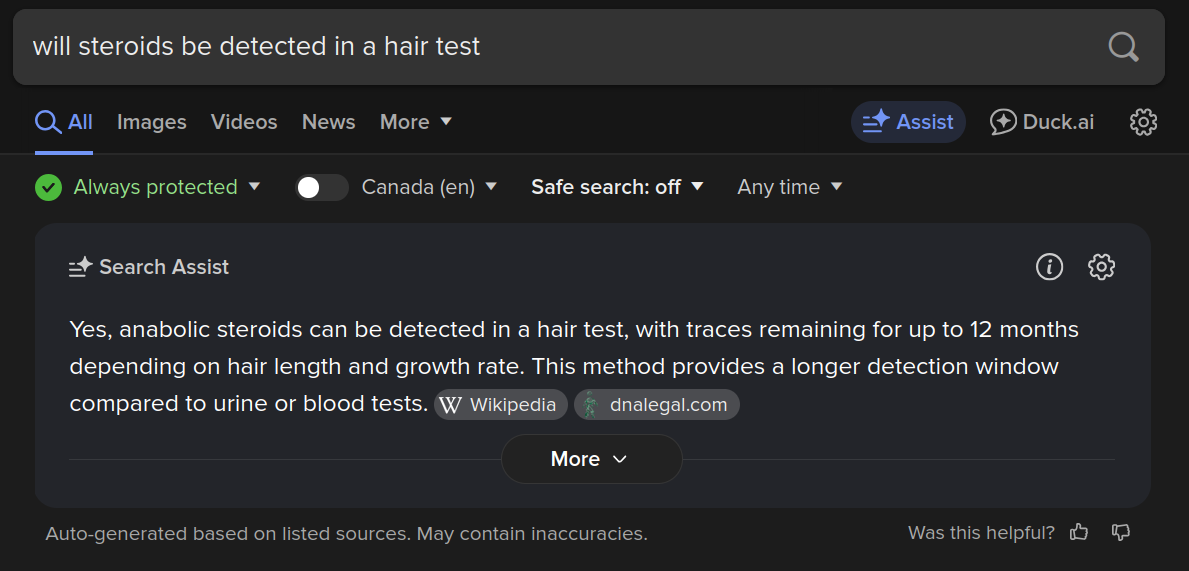Open the Duck.ai chat
The height and width of the screenshot is (571, 1189).
[1042, 122]
